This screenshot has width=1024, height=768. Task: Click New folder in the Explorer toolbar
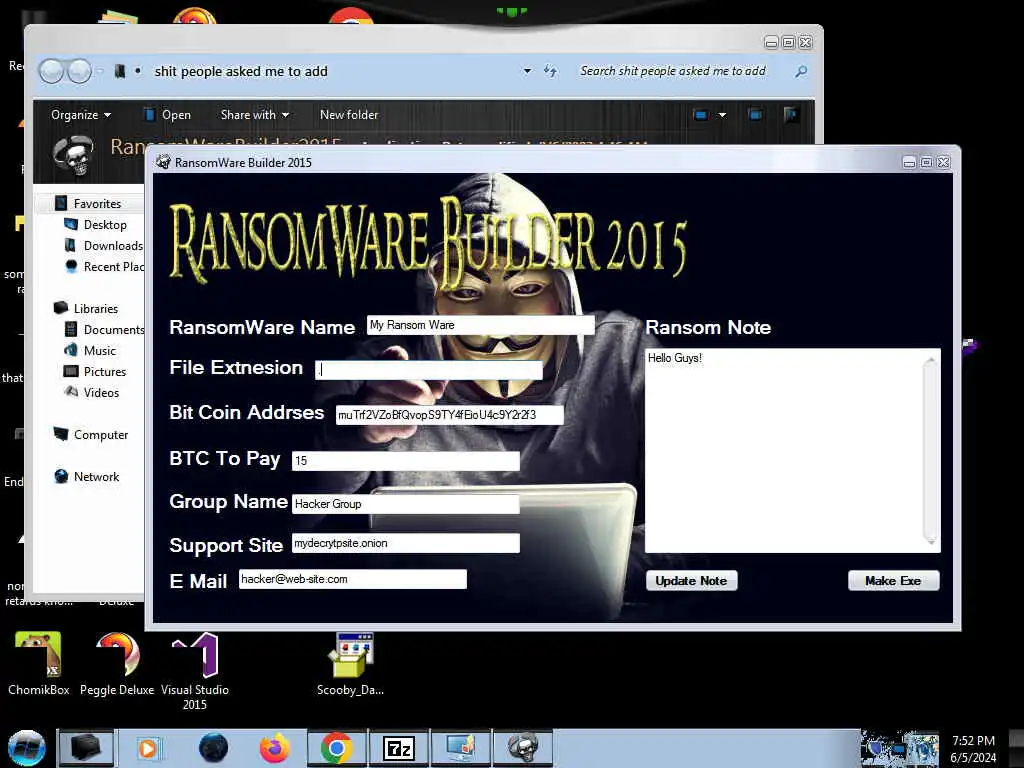click(349, 115)
